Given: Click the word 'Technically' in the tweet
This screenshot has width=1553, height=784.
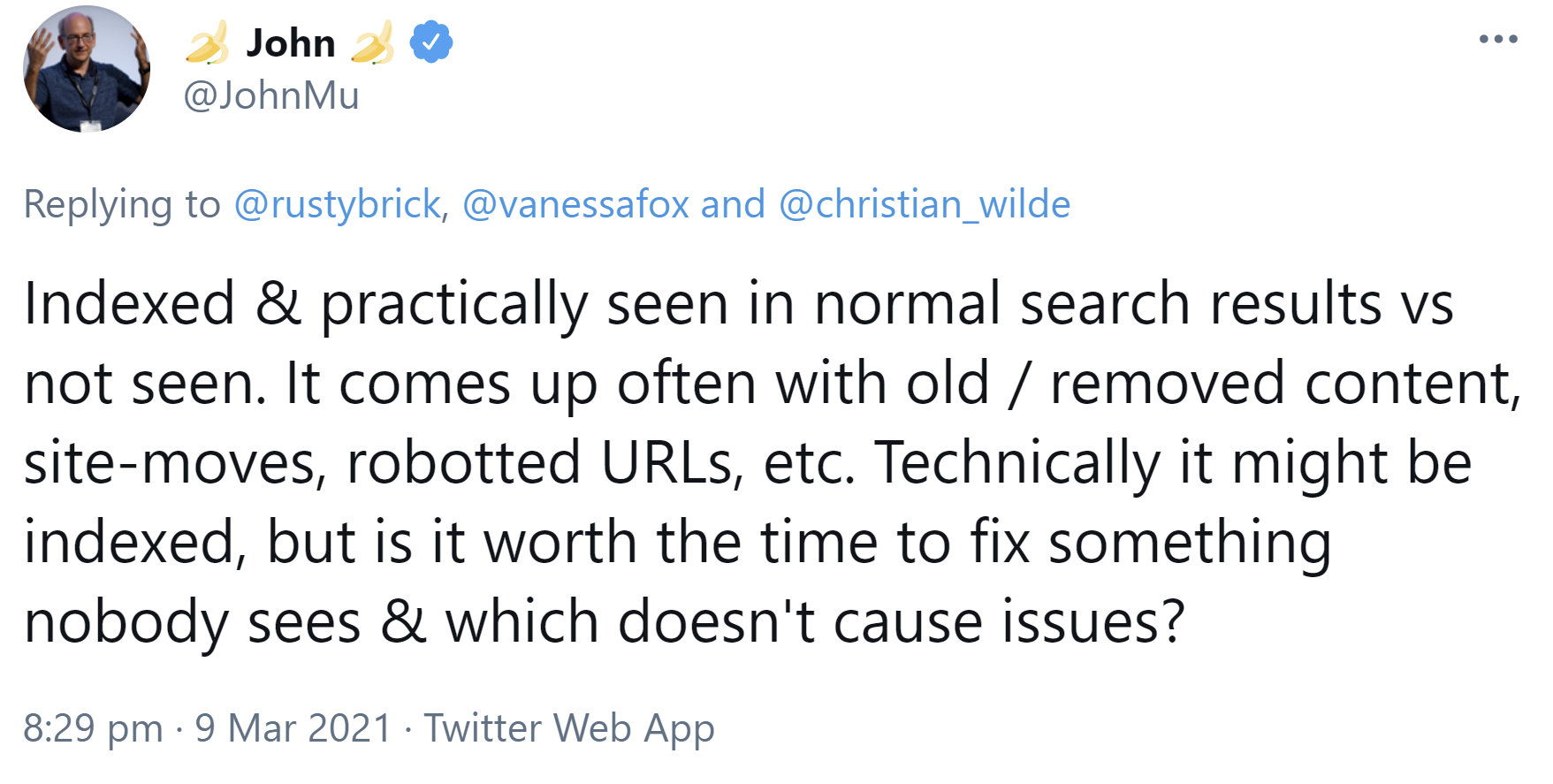Looking at the screenshot, I should pyautogui.click(x=1017, y=463).
